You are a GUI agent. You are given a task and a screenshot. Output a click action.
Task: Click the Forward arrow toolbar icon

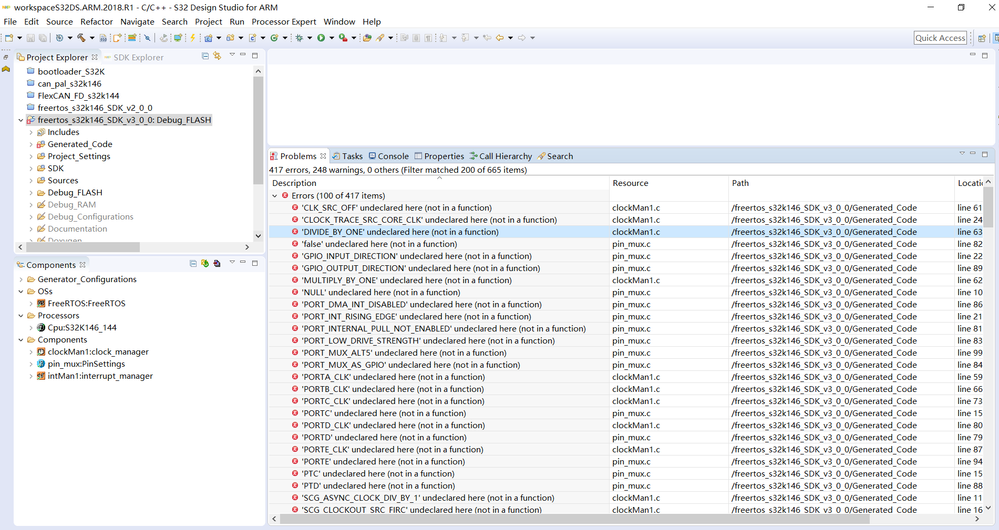click(522, 38)
